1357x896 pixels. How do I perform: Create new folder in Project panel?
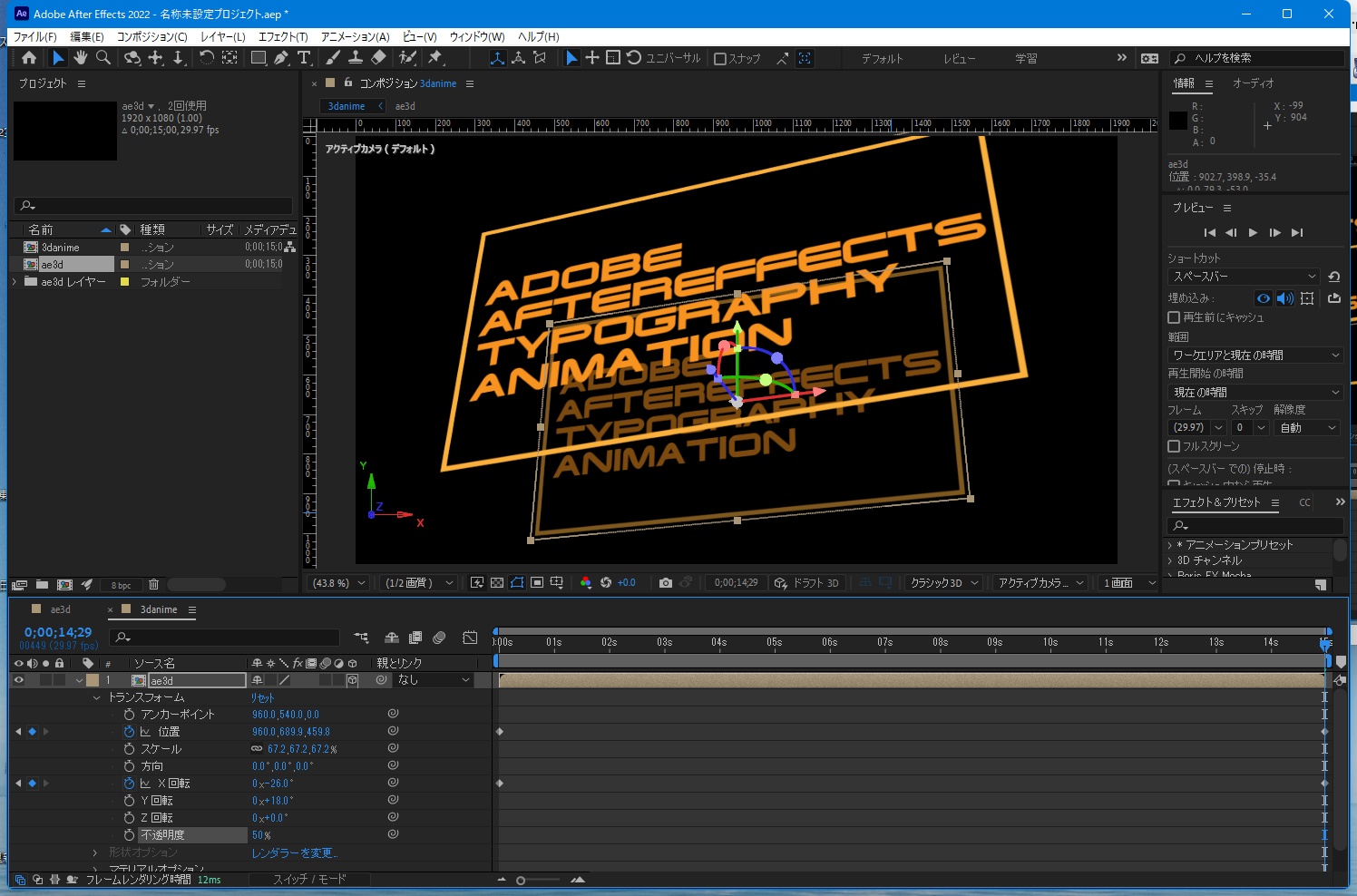[x=42, y=585]
